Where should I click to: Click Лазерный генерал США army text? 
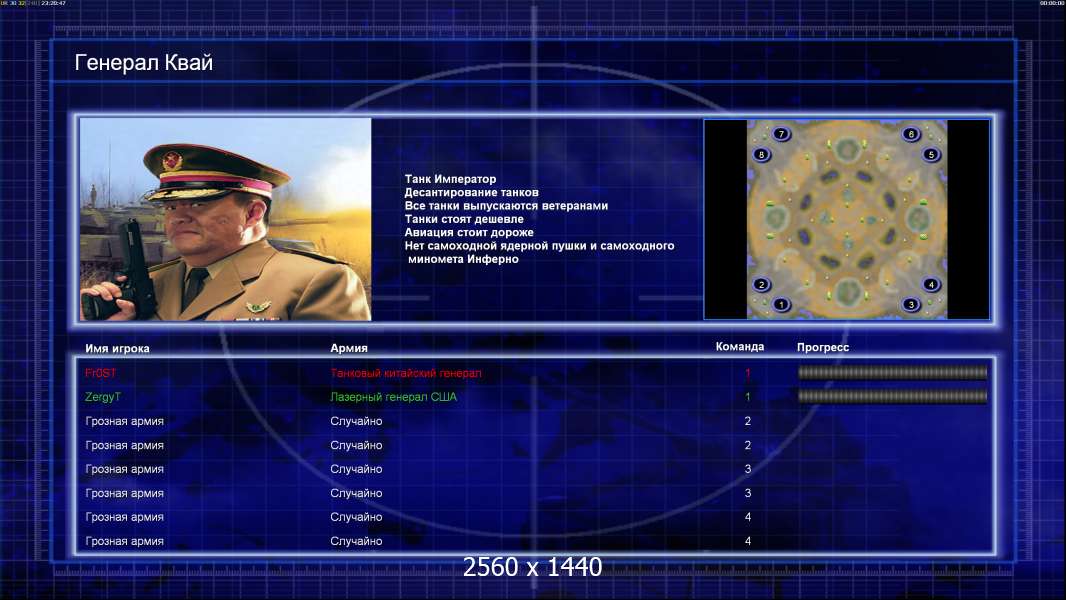coord(394,397)
